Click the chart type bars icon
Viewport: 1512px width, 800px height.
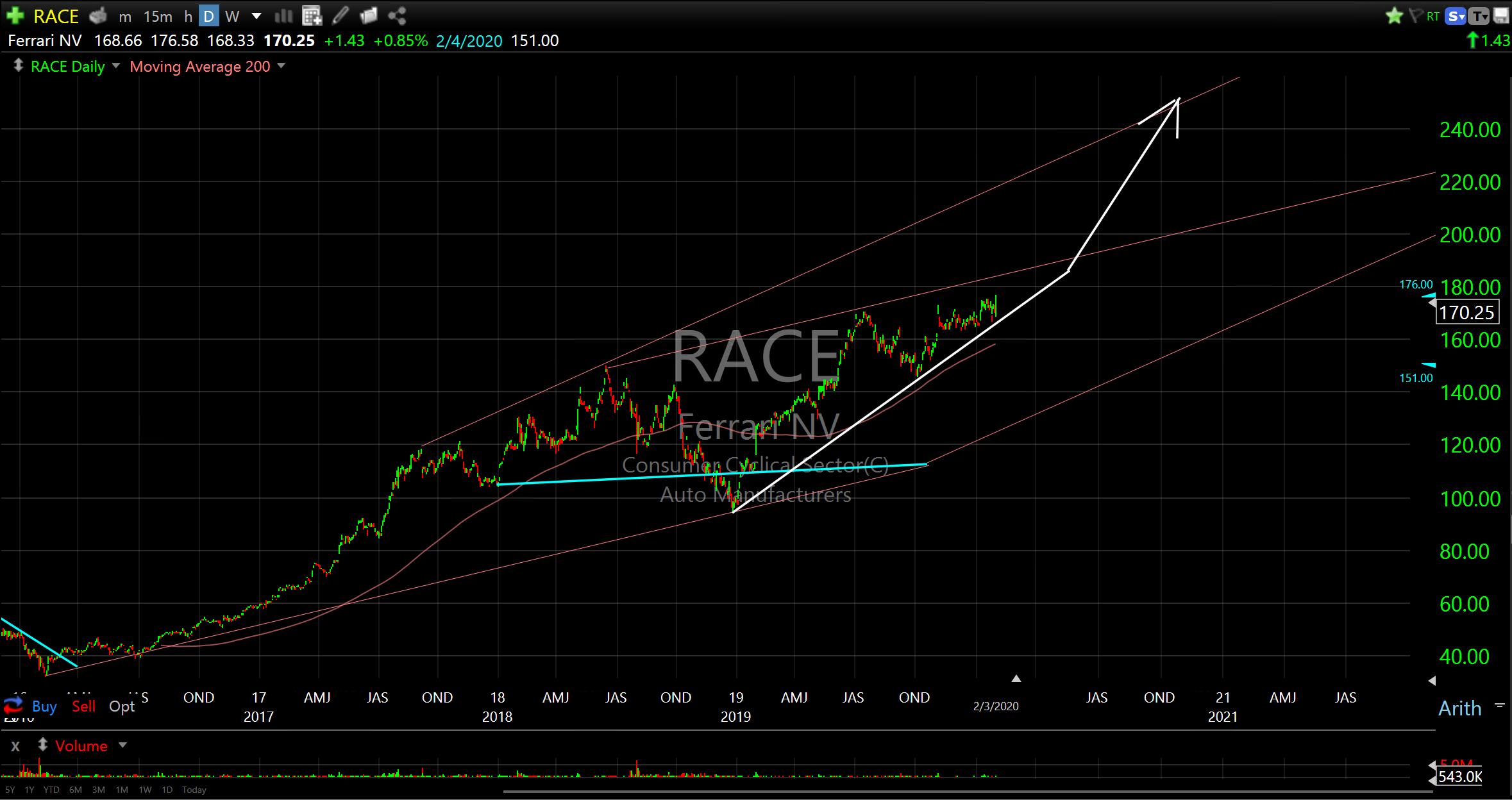click(x=283, y=15)
